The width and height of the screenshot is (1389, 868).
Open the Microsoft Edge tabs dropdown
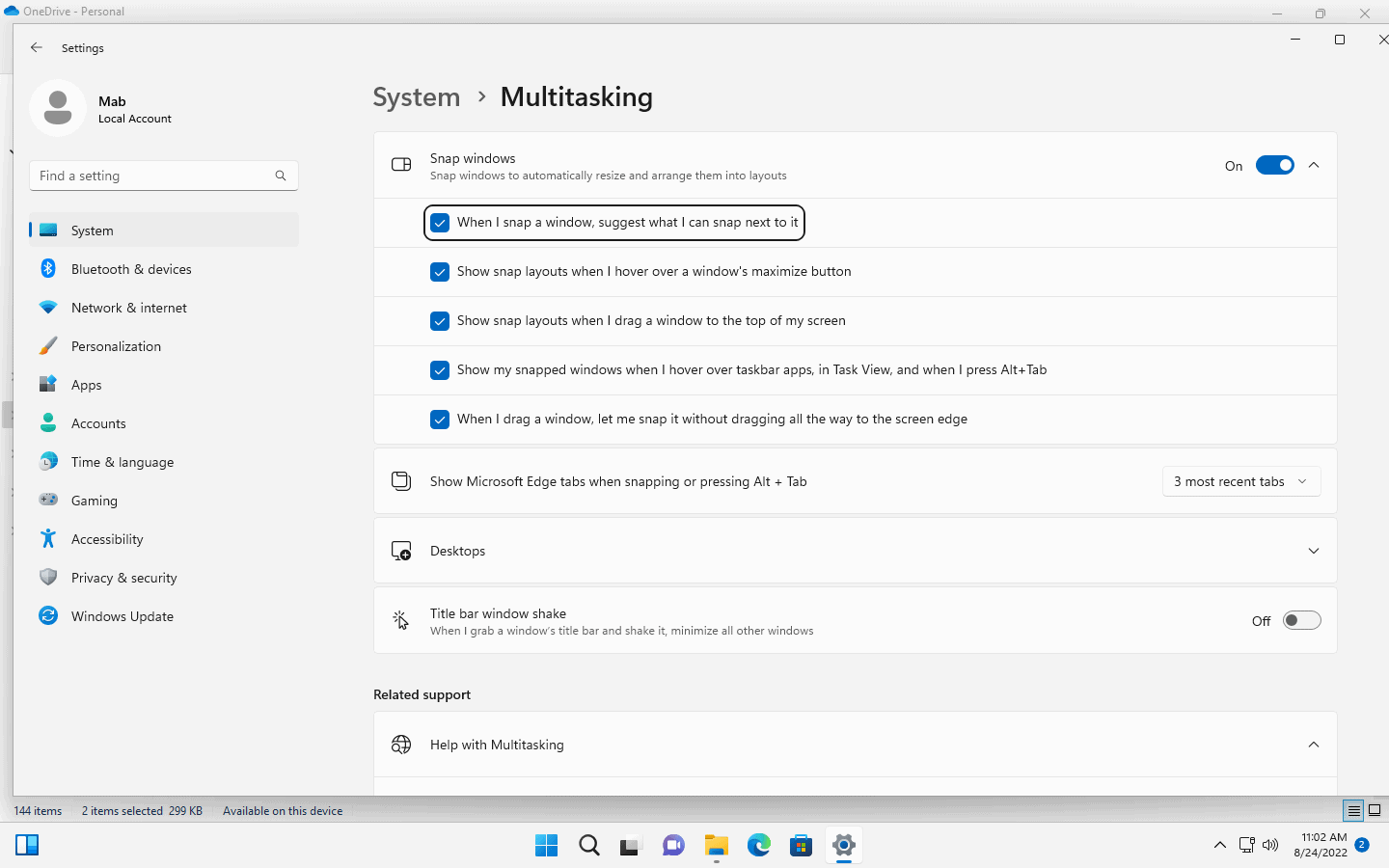click(1240, 480)
